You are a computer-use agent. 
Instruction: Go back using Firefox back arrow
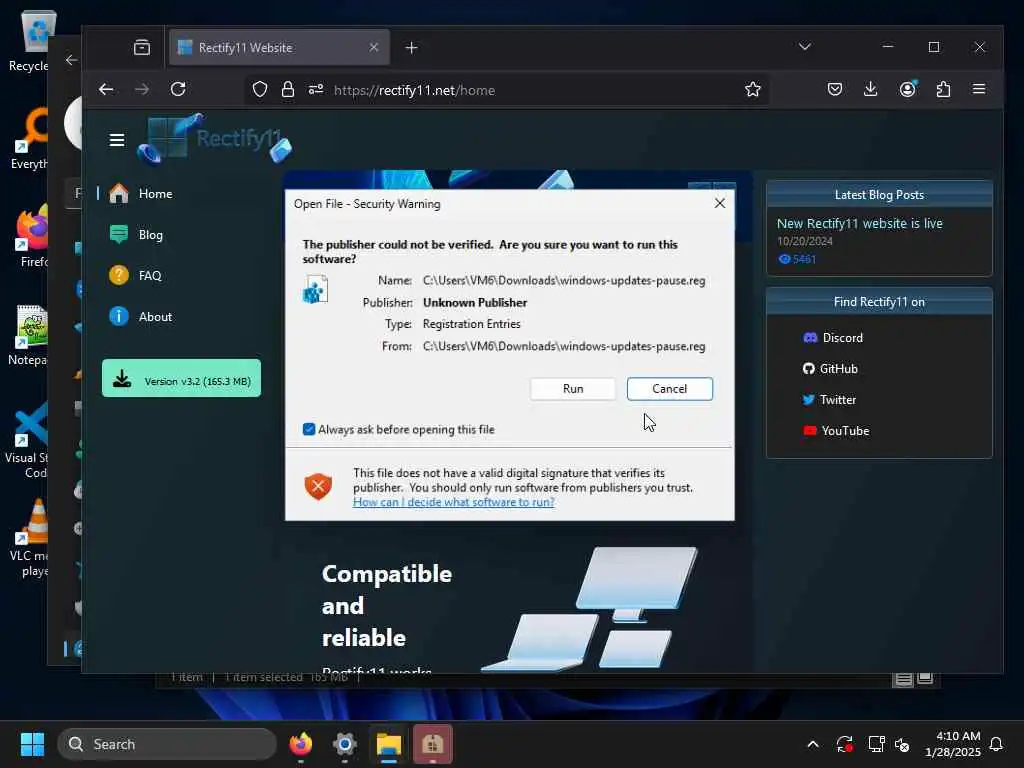(106, 89)
